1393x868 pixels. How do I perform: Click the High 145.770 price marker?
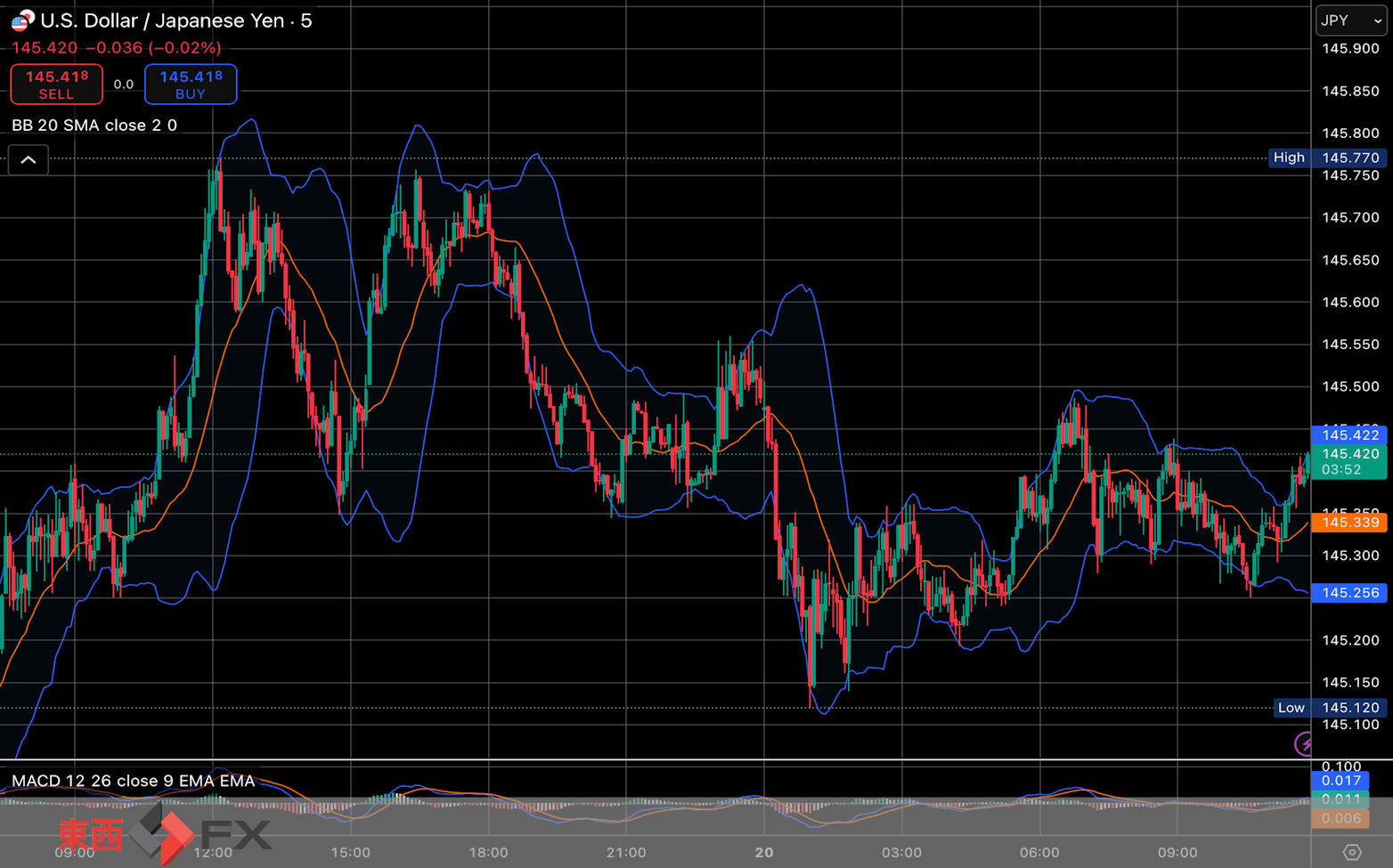click(1327, 158)
